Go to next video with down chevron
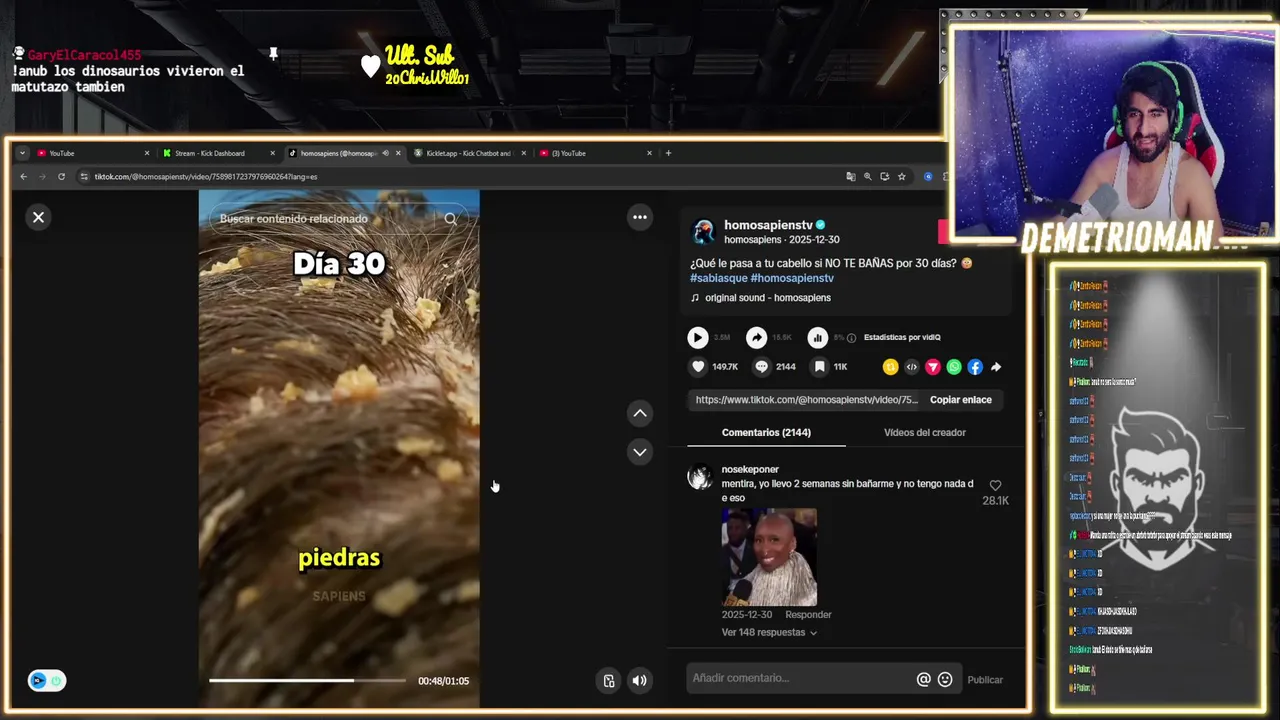Viewport: 1280px width, 720px height. click(x=640, y=452)
